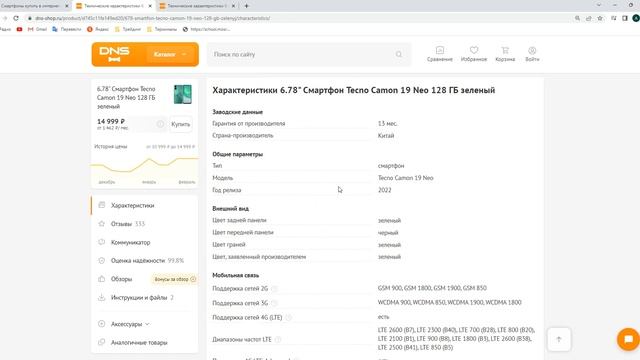The image size is (640, 360).
Task: Click 'Гарантия от производителя' row label
Action: (249, 123)
